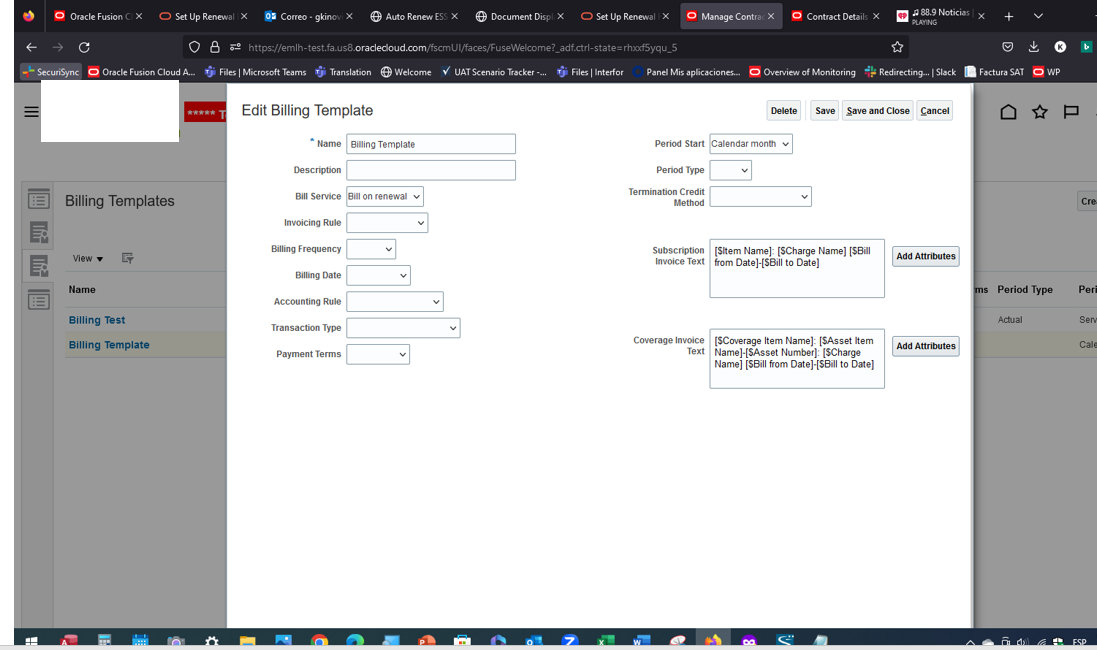The image size is (1097, 650).
Task: Click in the Name input field
Action: tap(431, 144)
